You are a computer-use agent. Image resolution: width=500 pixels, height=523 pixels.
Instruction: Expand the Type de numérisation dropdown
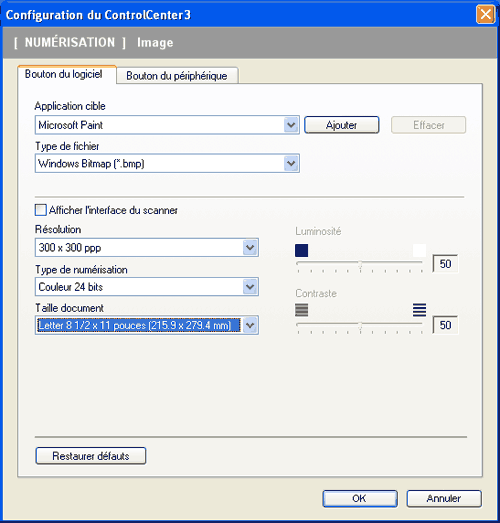tap(250, 287)
